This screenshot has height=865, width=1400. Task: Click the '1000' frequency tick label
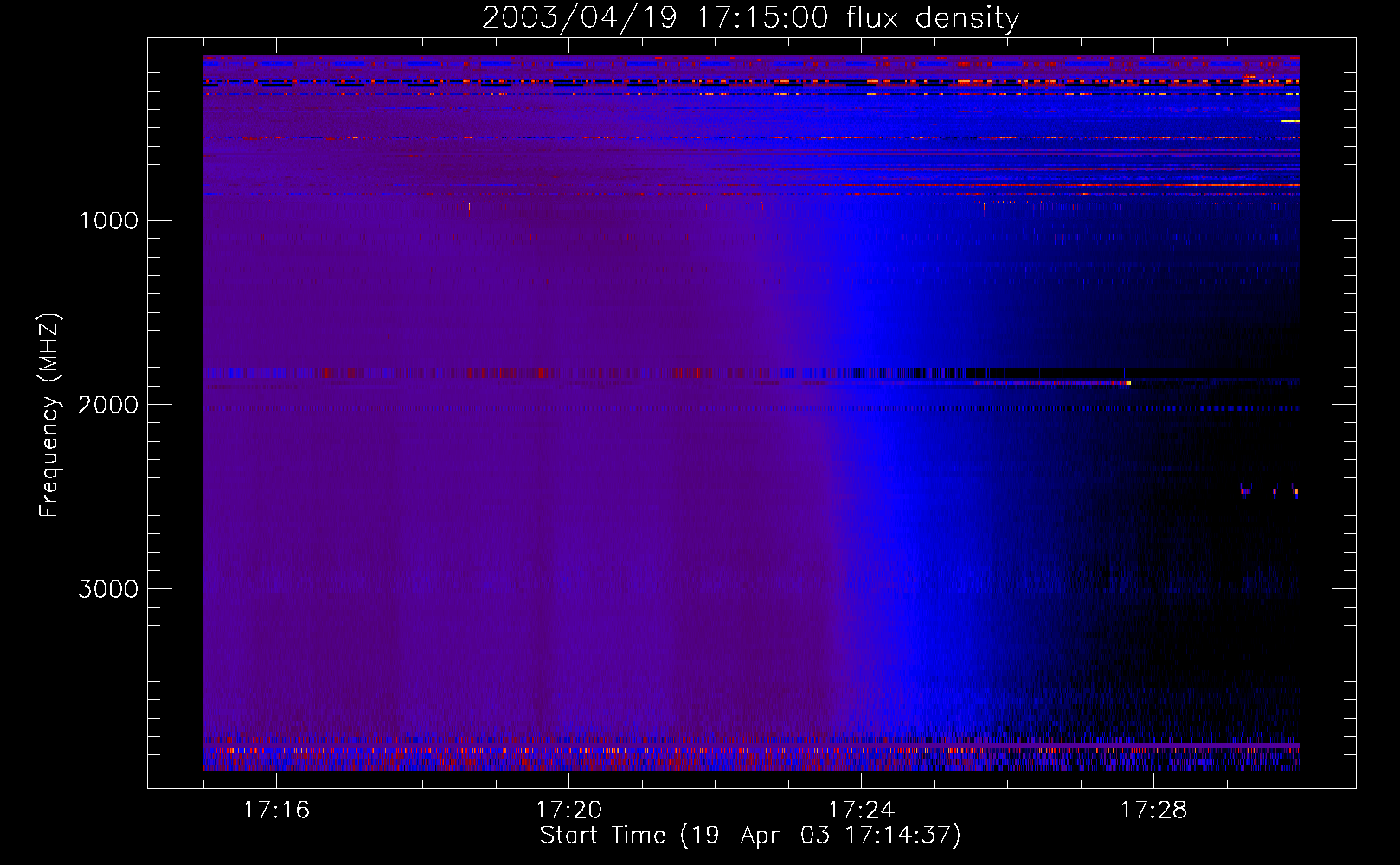[108, 221]
